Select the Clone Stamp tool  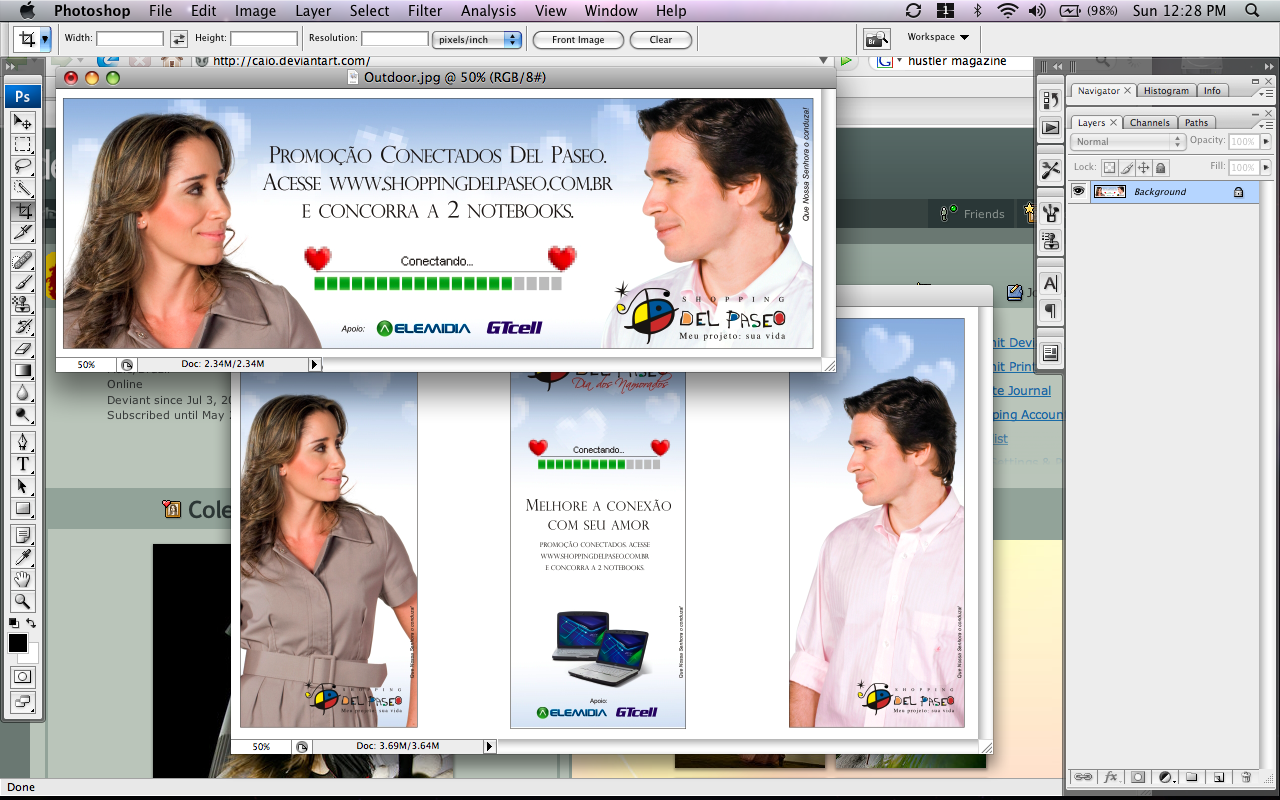click(x=22, y=304)
